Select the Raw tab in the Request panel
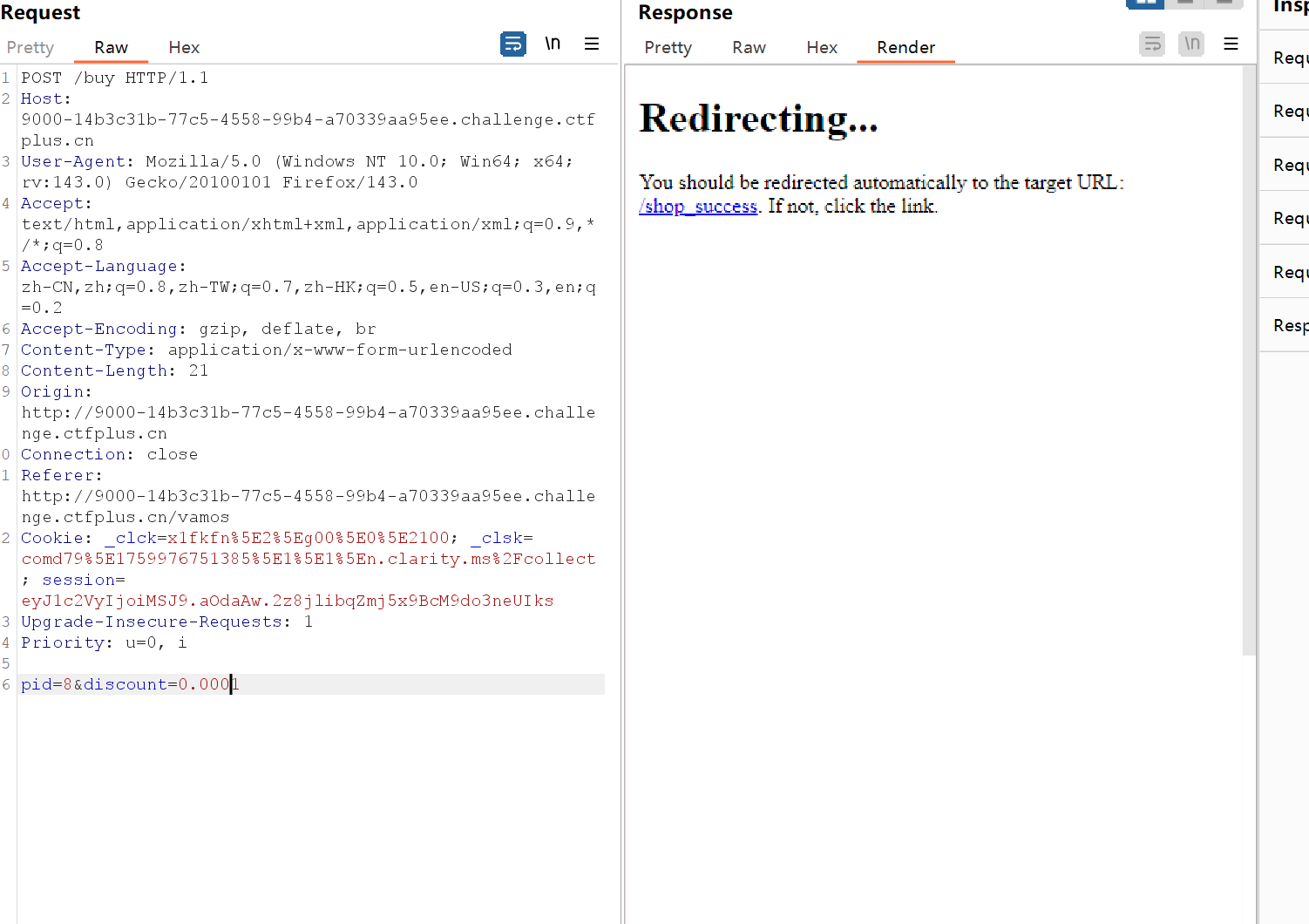 (x=111, y=48)
